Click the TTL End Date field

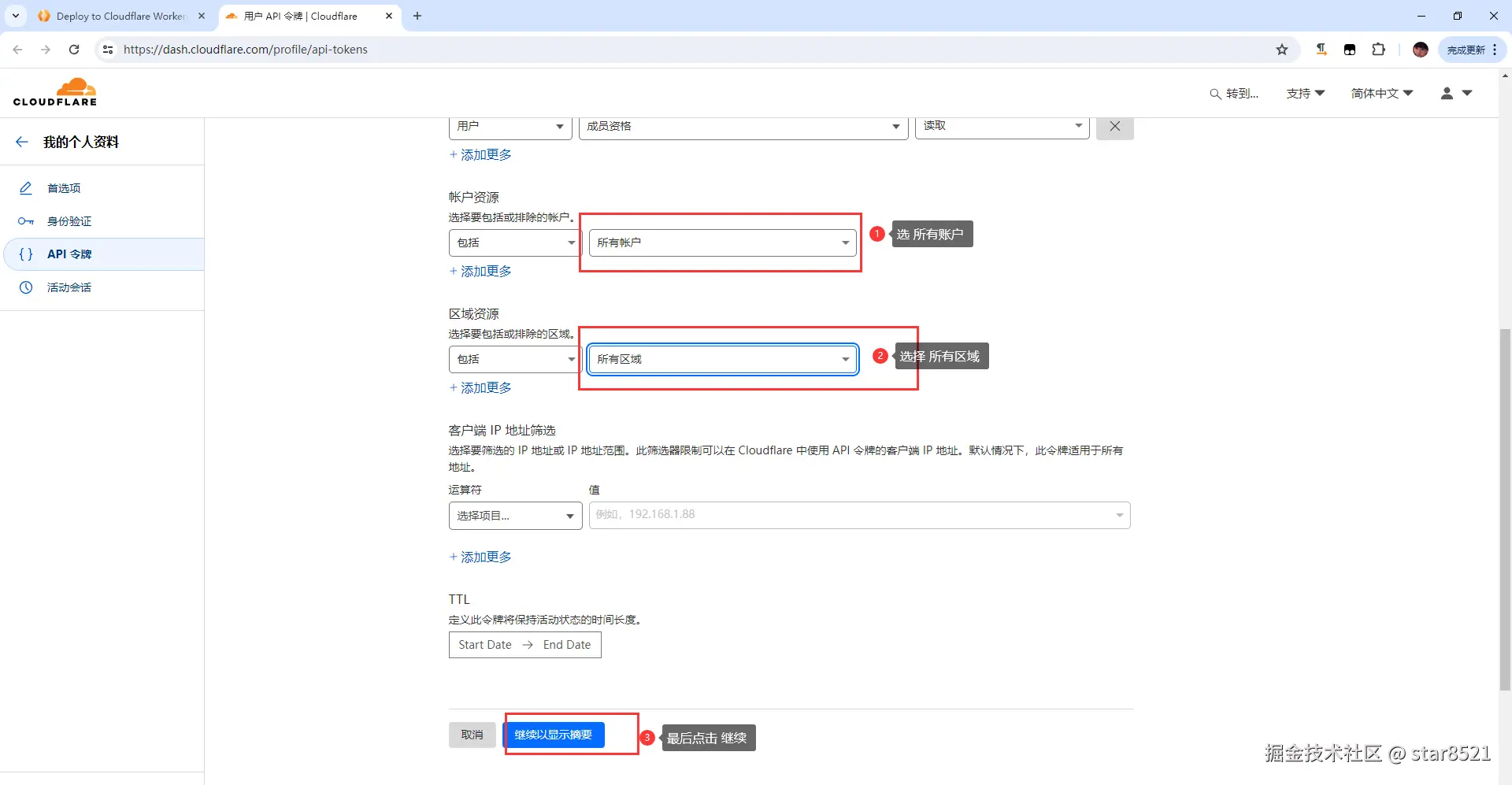[567, 645]
